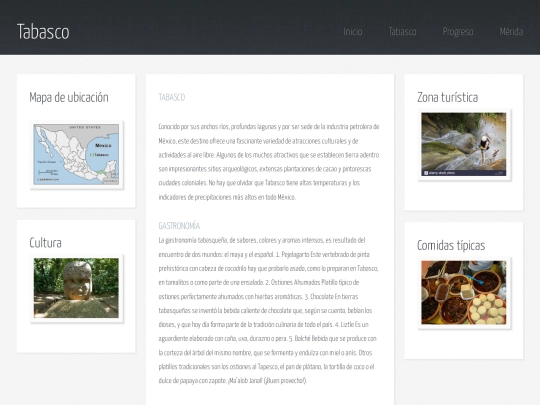Open the Tabasco navigation menu item
Screen dimensions: 540x405
pos(402,32)
